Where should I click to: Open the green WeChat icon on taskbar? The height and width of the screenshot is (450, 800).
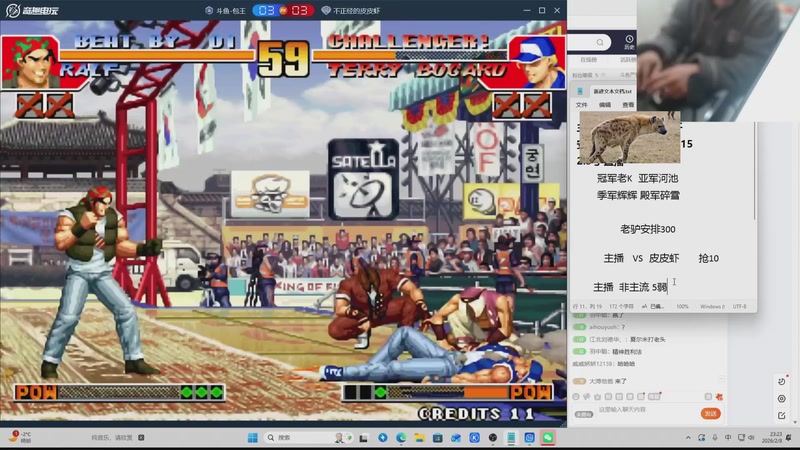point(548,438)
